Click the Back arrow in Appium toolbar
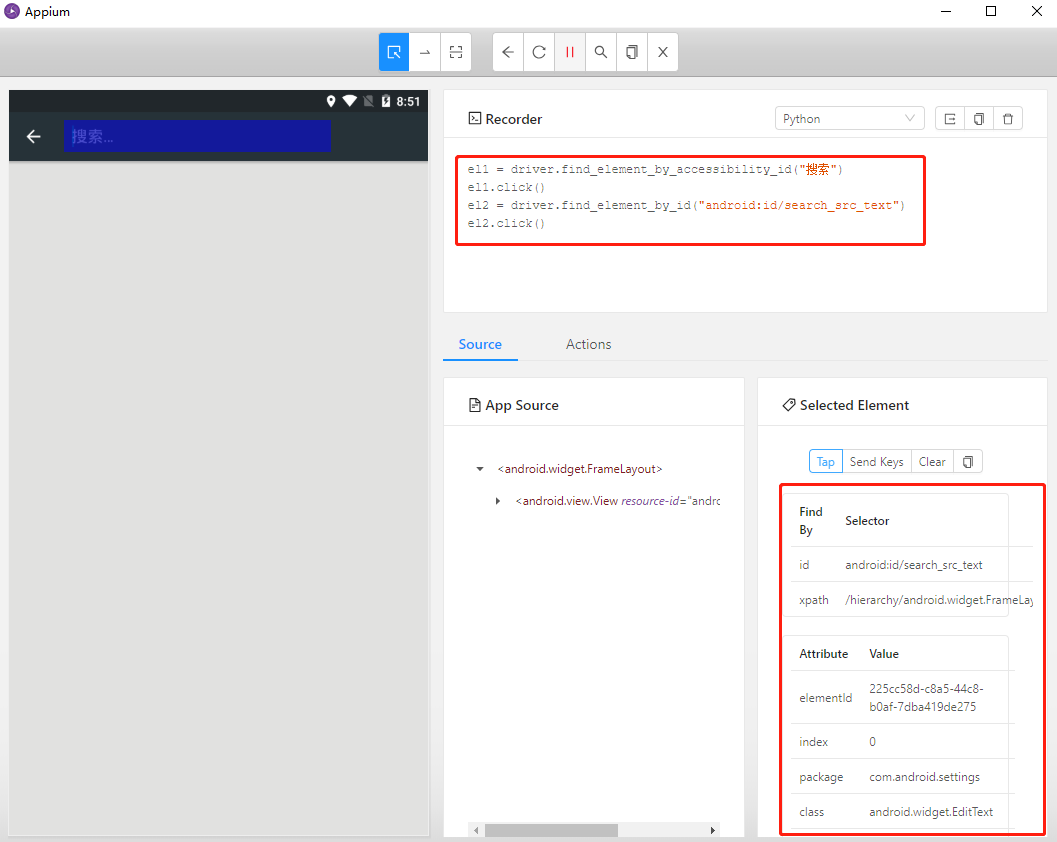Image resolution: width=1057 pixels, height=842 pixels. [x=508, y=52]
